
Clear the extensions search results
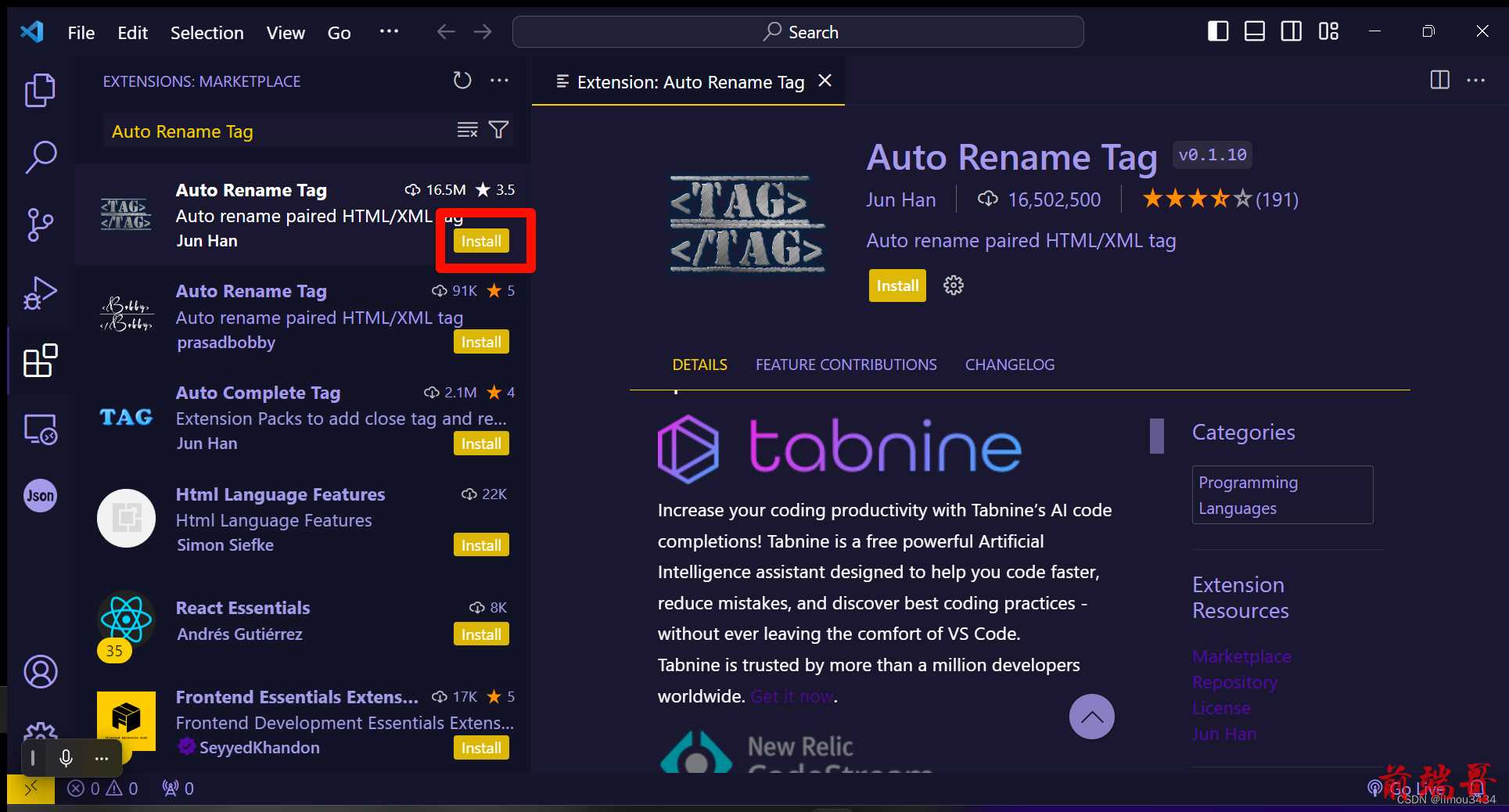467,130
